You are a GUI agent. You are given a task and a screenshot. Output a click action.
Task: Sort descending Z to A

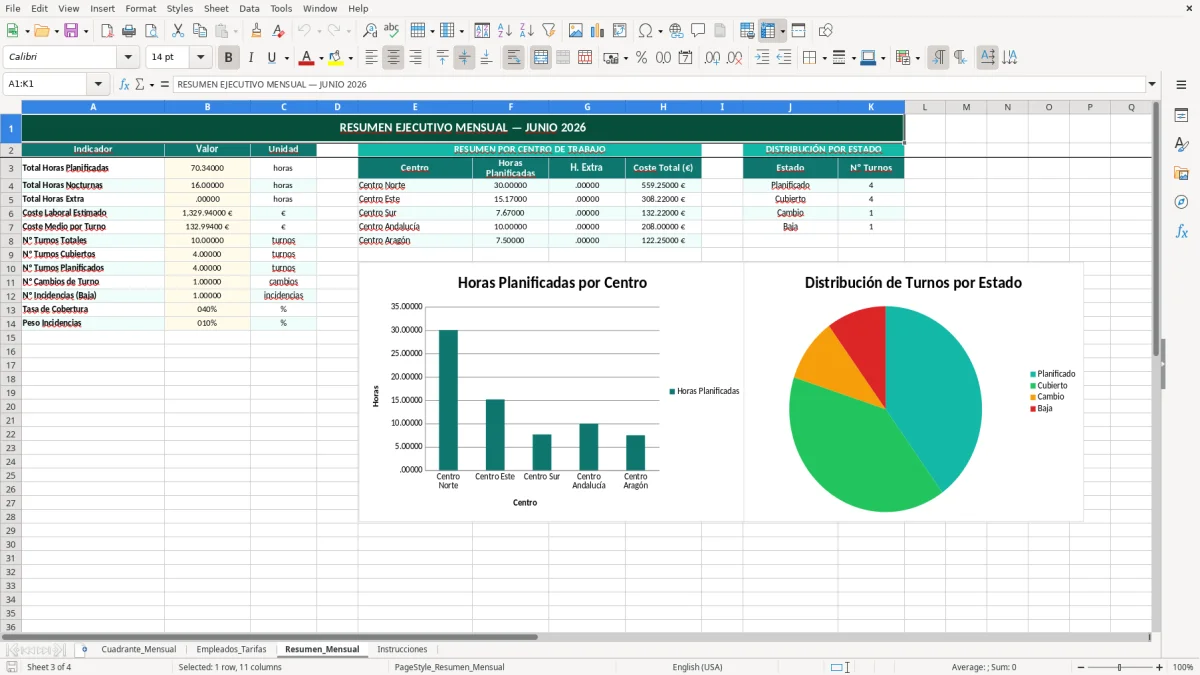point(526,31)
